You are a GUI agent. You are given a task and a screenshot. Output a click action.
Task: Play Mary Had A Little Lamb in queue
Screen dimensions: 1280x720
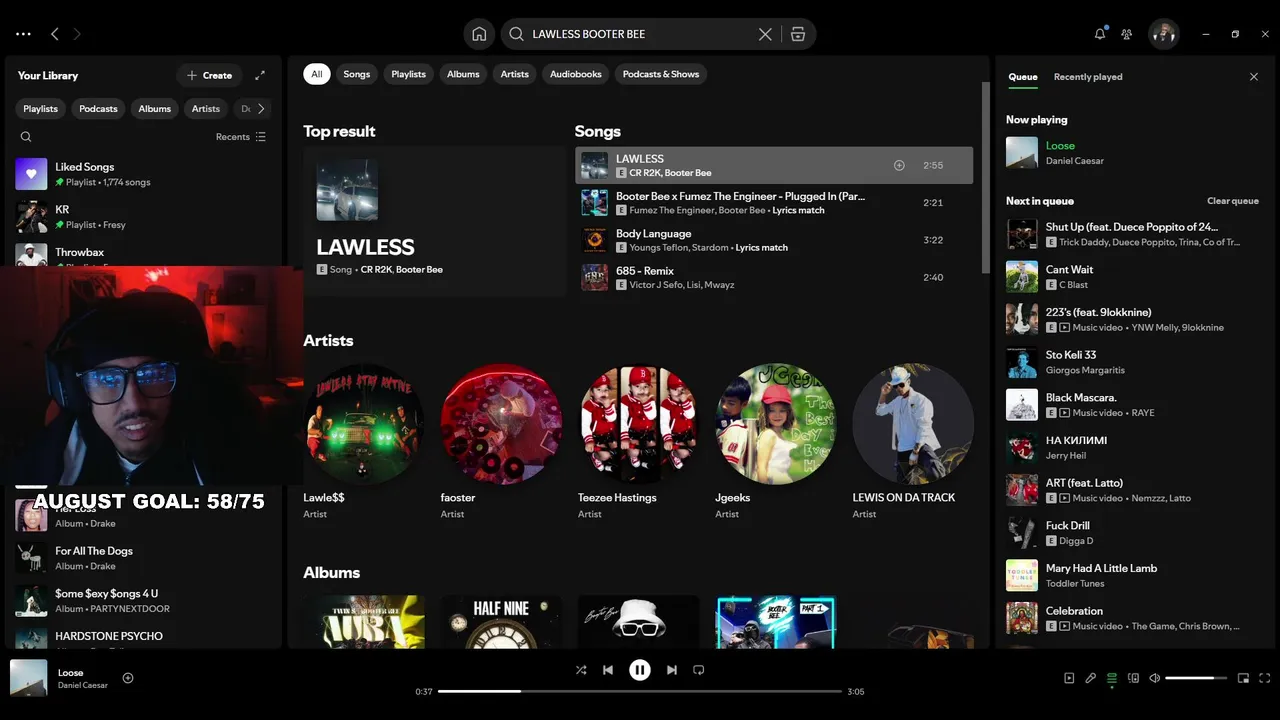click(1132, 575)
